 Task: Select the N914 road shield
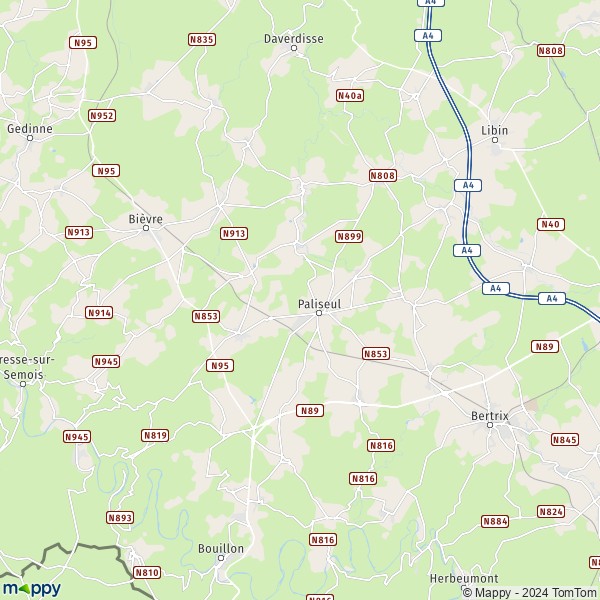tap(99, 313)
